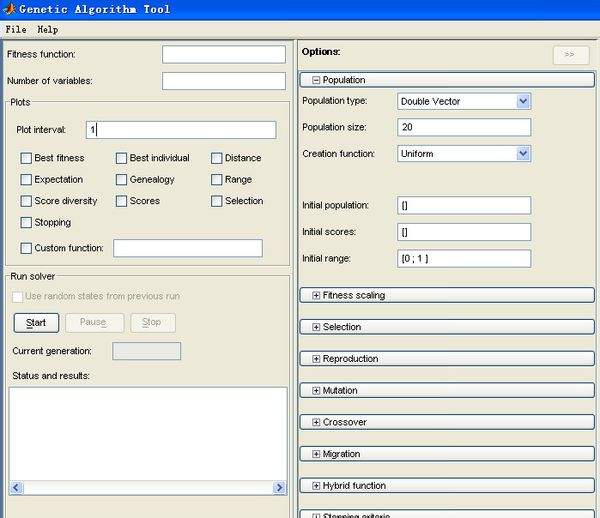Click the Fitness function input field
This screenshot has height=518, width=600.
pos(224,54)
